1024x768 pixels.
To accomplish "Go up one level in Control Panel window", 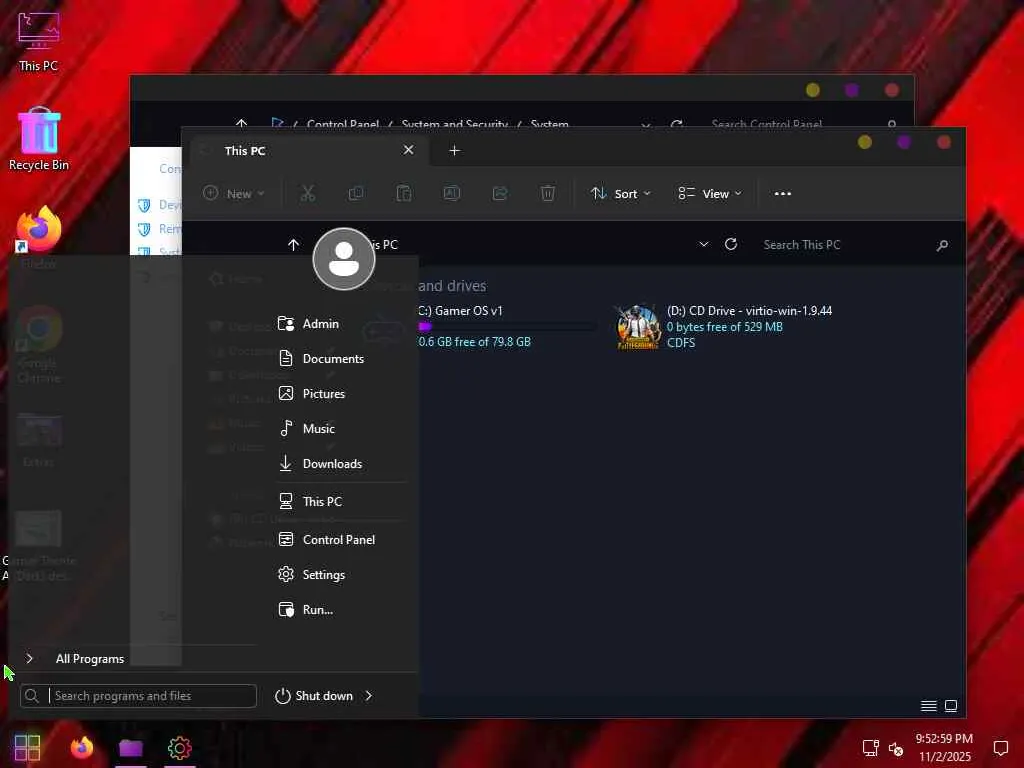I will point(241,123).
